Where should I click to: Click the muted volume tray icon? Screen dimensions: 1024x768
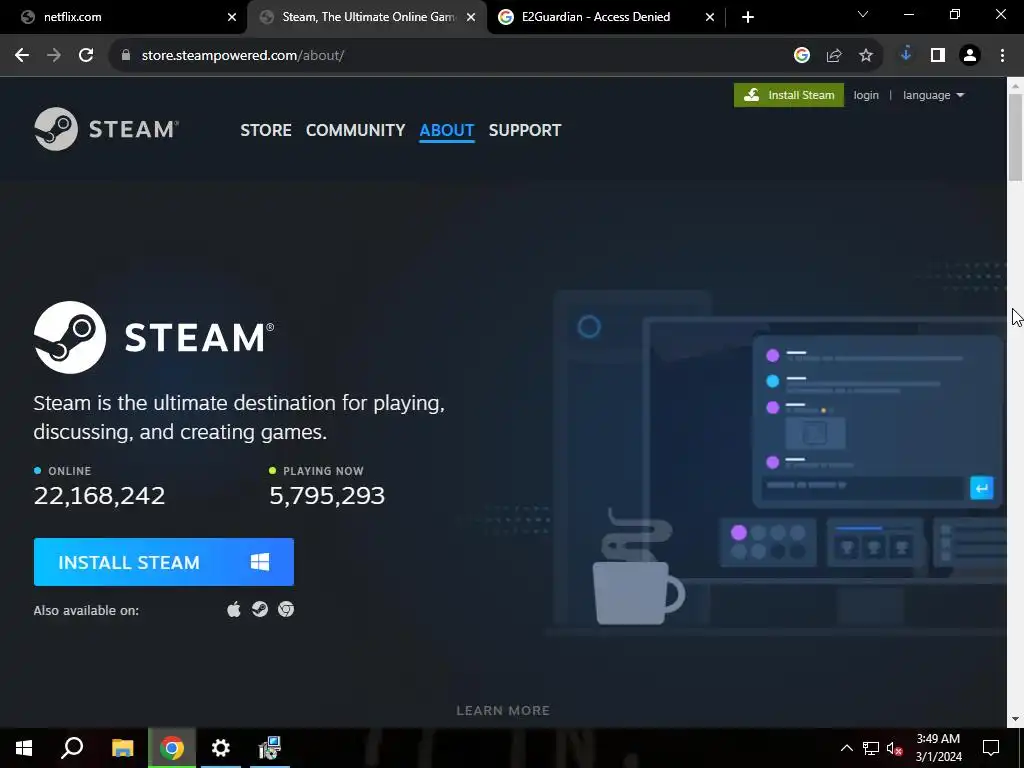click(894, 748)
